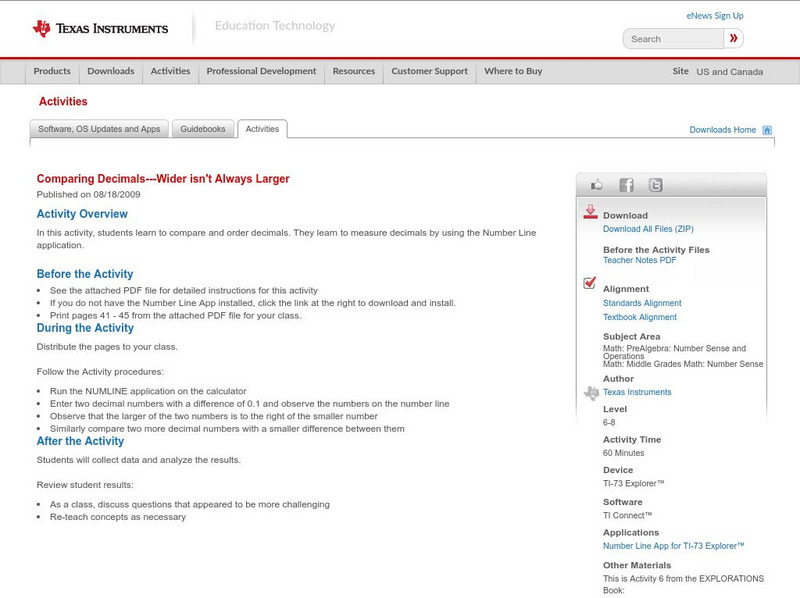Image resolution: width=800 pixels, height=598 pixels.
Task: Click the home icon beside Downloads Home
Action: [x=767, y=130]
